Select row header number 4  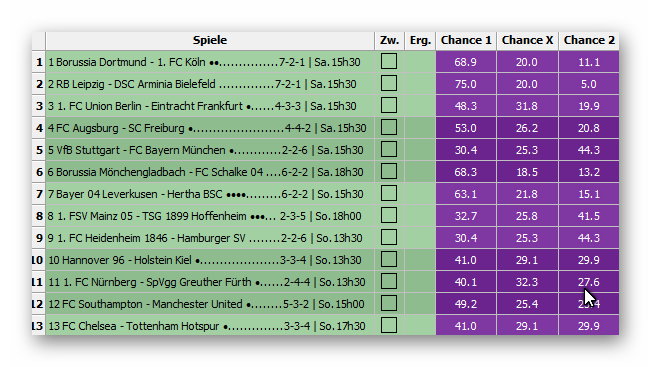[x=39, y=128]
